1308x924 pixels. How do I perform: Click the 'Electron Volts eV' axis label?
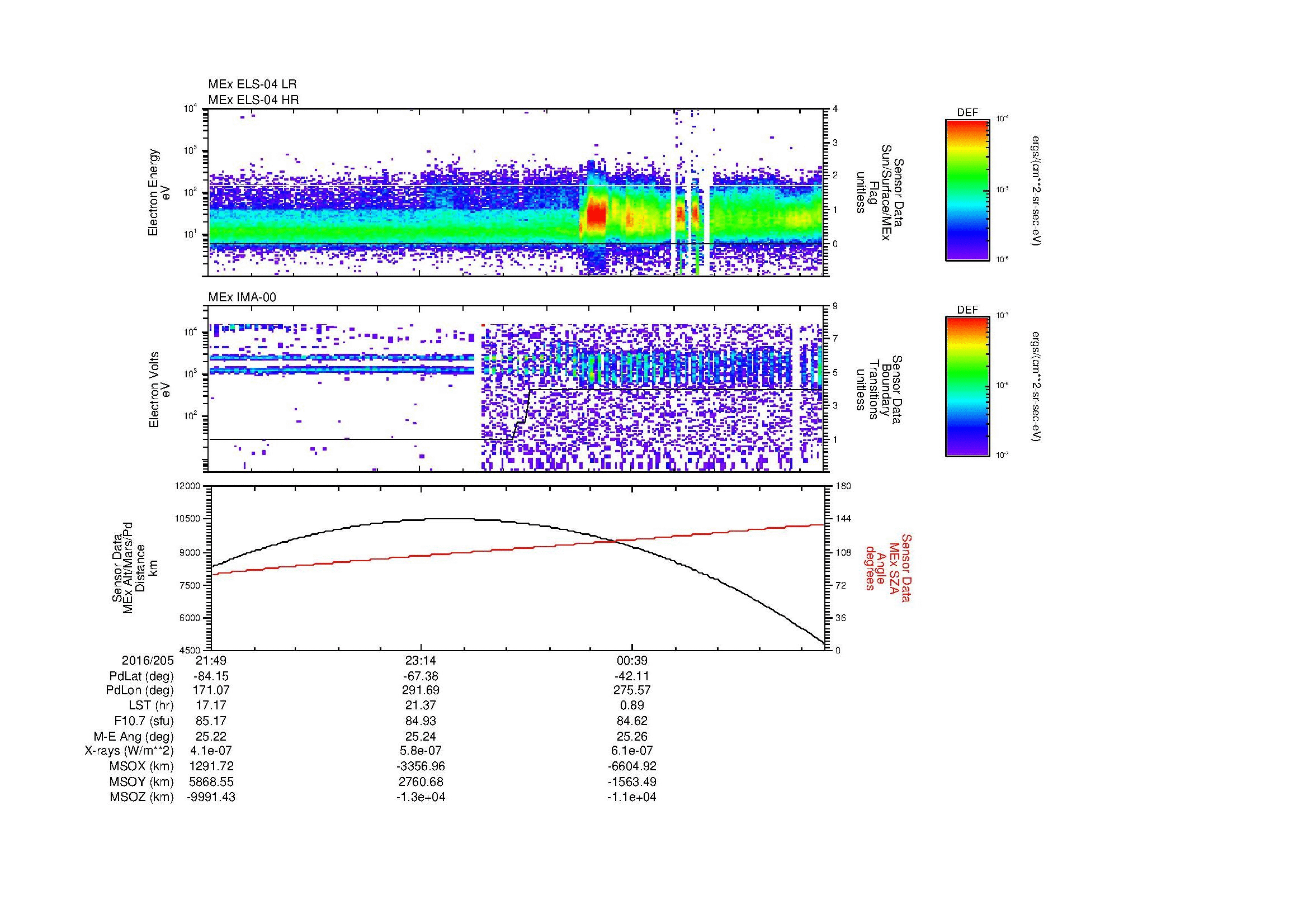coord(159,390)
